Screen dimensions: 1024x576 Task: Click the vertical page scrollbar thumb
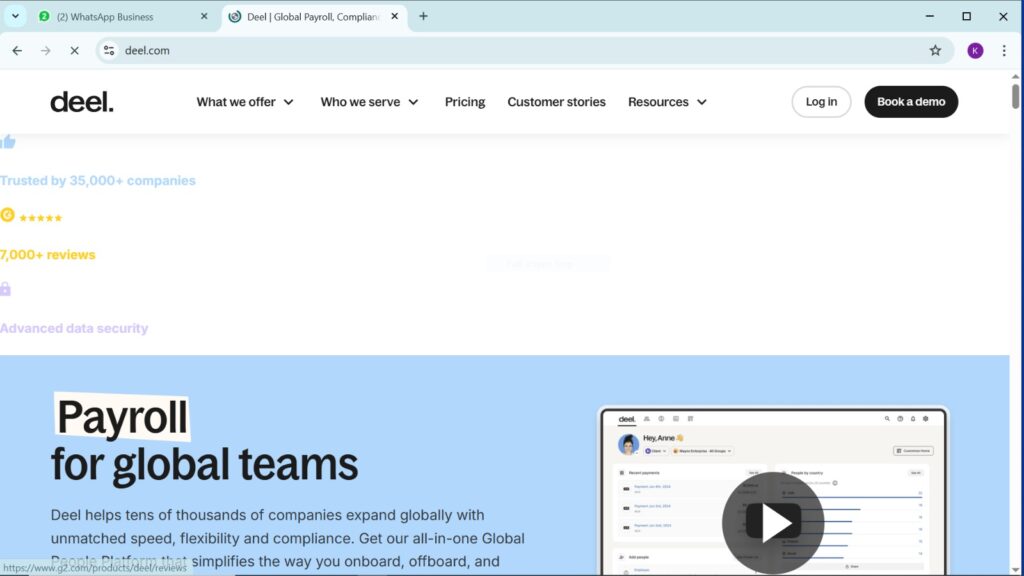pos(1015,96)
